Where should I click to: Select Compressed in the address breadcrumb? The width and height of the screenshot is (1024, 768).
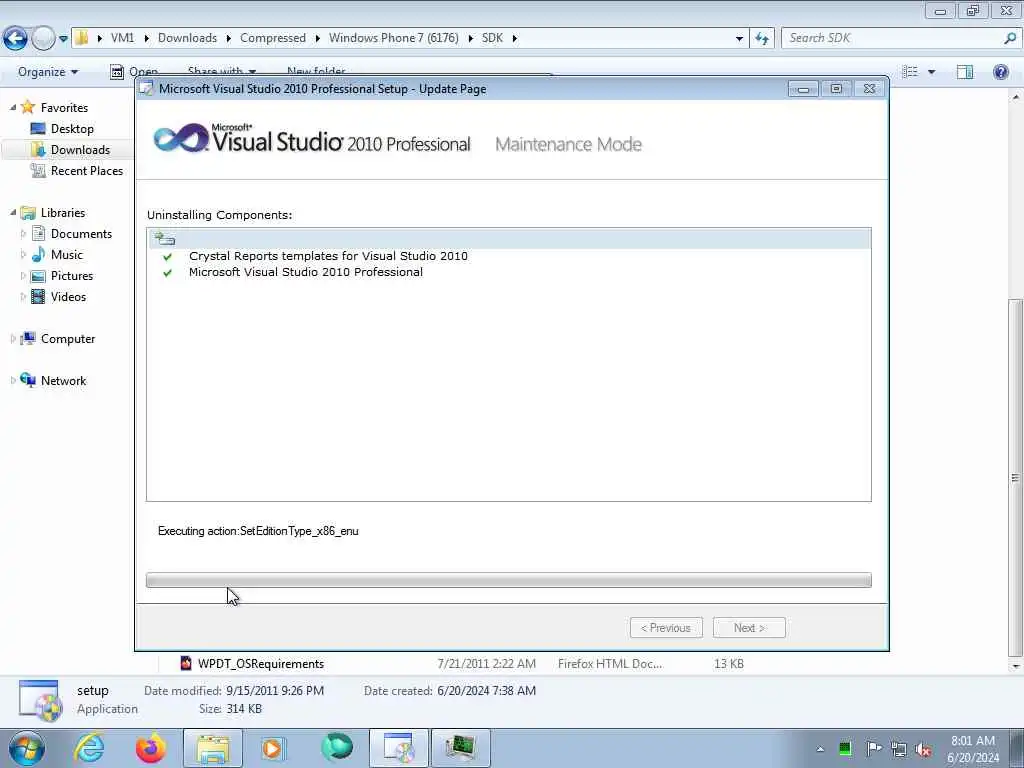click(x=273, y=38)
